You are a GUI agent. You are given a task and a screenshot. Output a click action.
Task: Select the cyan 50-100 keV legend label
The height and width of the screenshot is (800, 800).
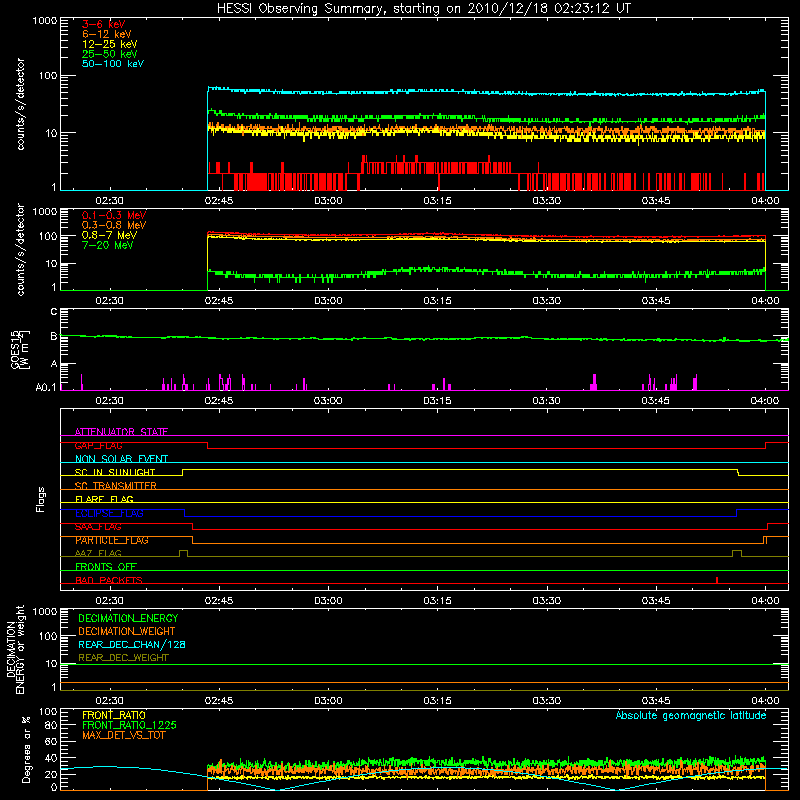[113, 64]
